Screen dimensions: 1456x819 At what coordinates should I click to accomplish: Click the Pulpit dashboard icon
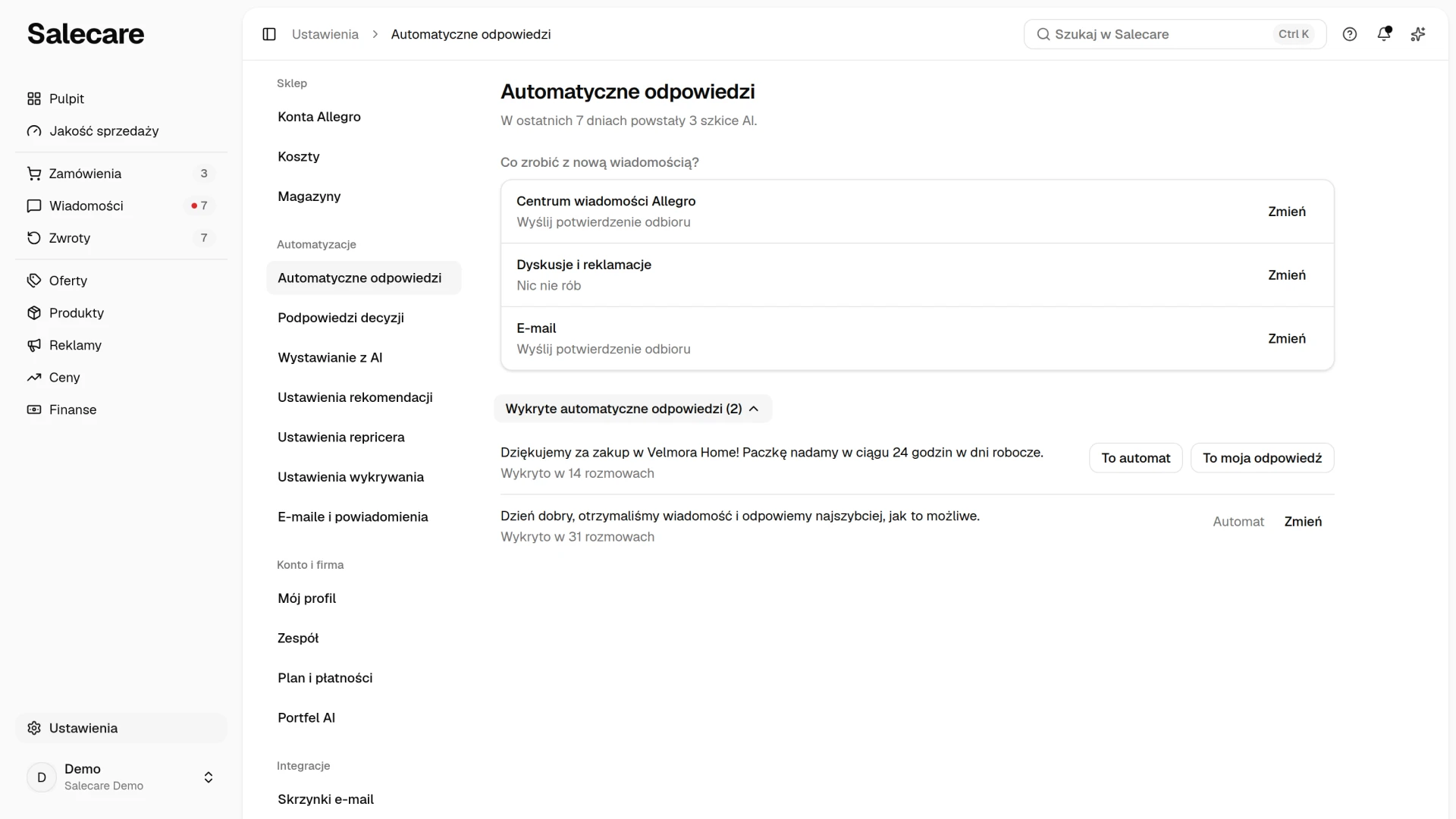coord(34,99)
